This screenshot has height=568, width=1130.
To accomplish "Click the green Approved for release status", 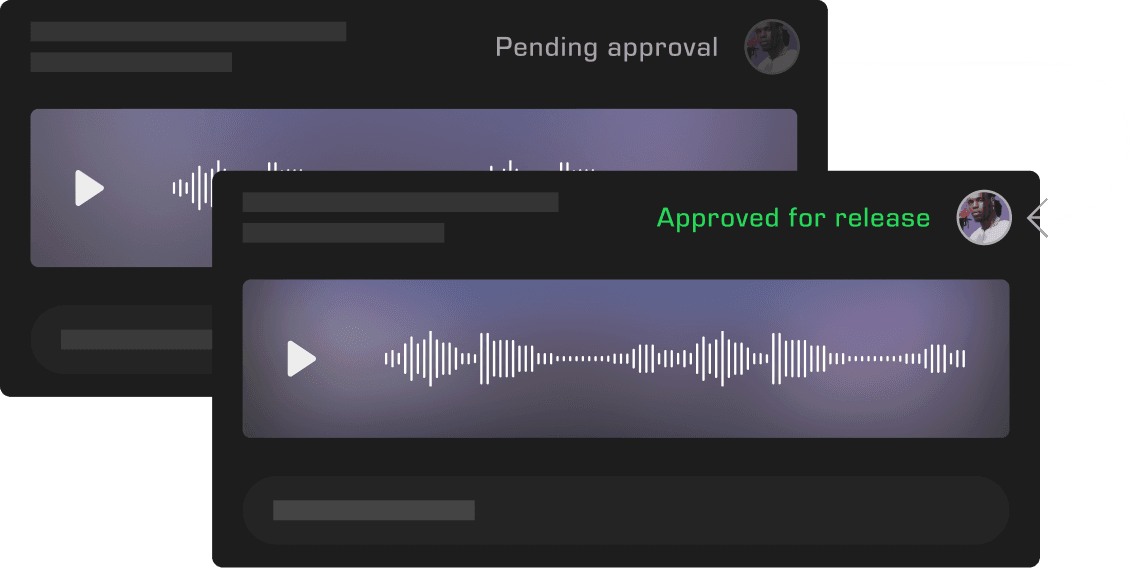I will point(793,218).
